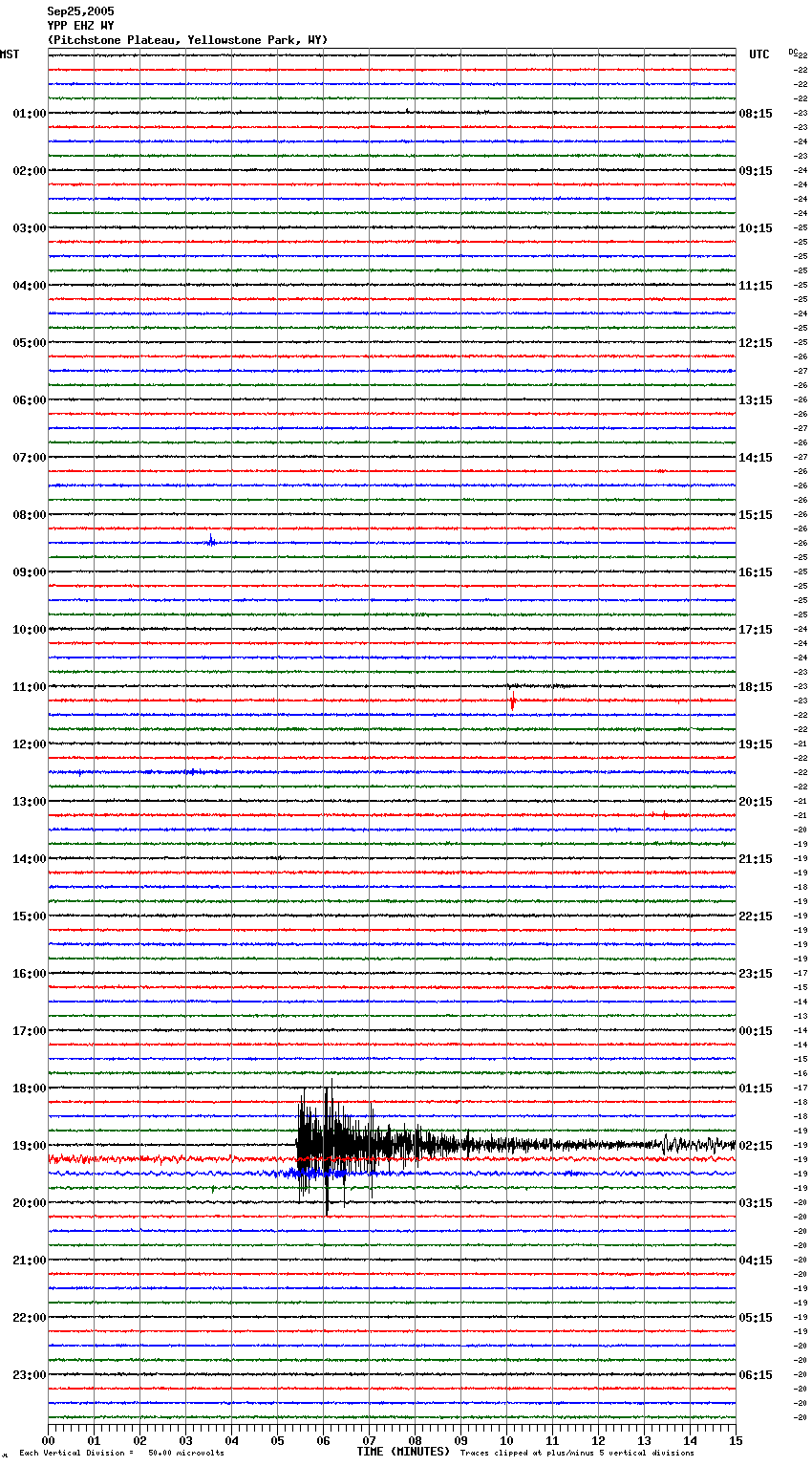This screenshot has width=812, height=1466.
Task: Click the 09:15 UTC time label
Action: pos(756,171)
